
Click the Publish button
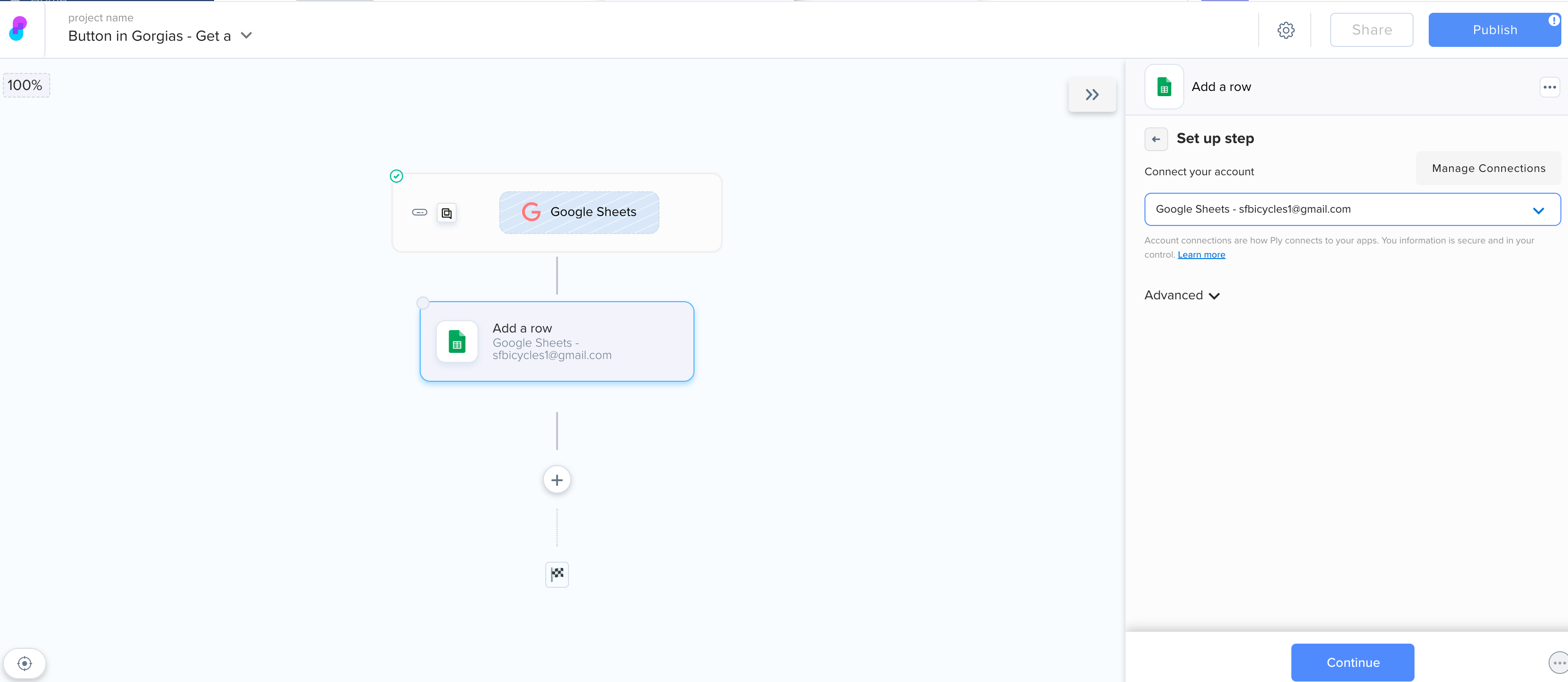(x=1495, y=30)
